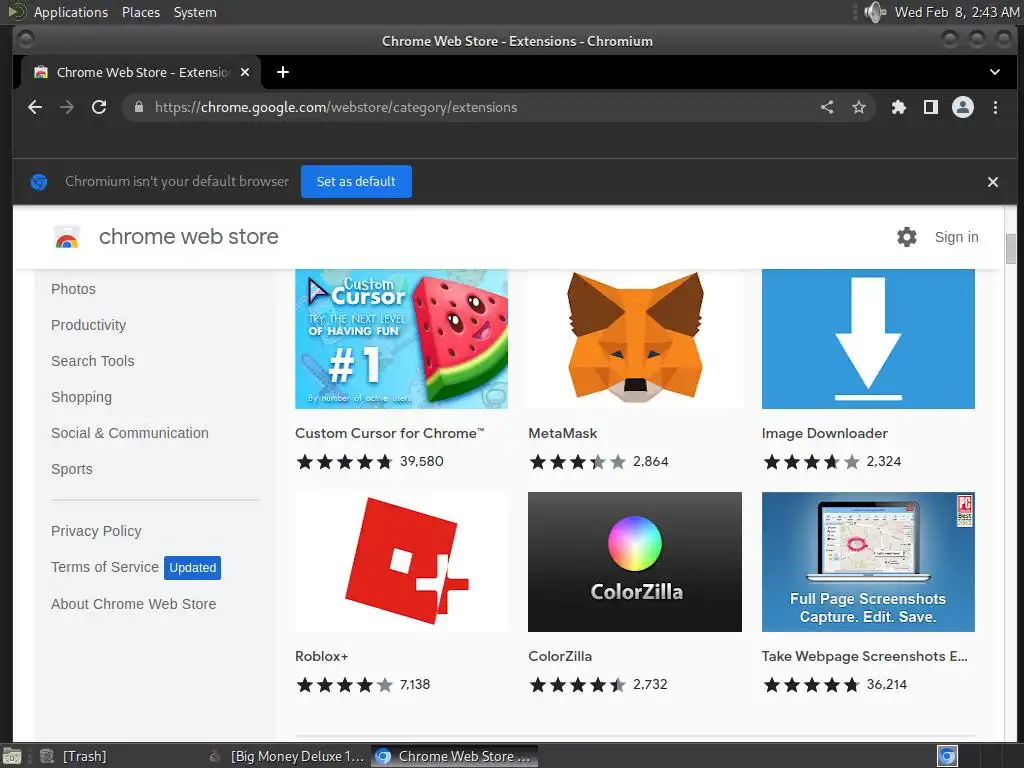Click the 2,864 rating count

click(650, 461)
